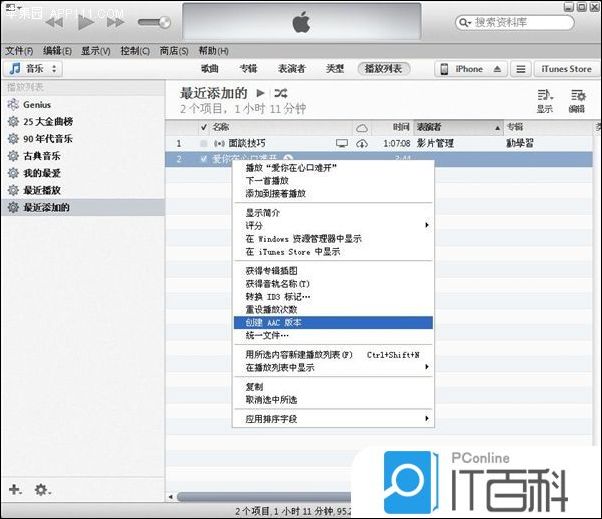Choose 在 iTunes Store 中显示
The height and width of the screenshot is (519, 602).
333,252
